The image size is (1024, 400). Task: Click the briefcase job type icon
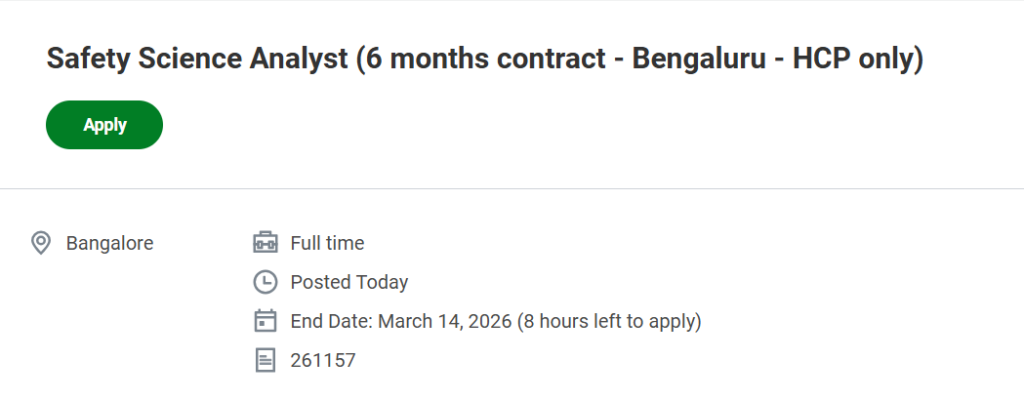(265, 243)
